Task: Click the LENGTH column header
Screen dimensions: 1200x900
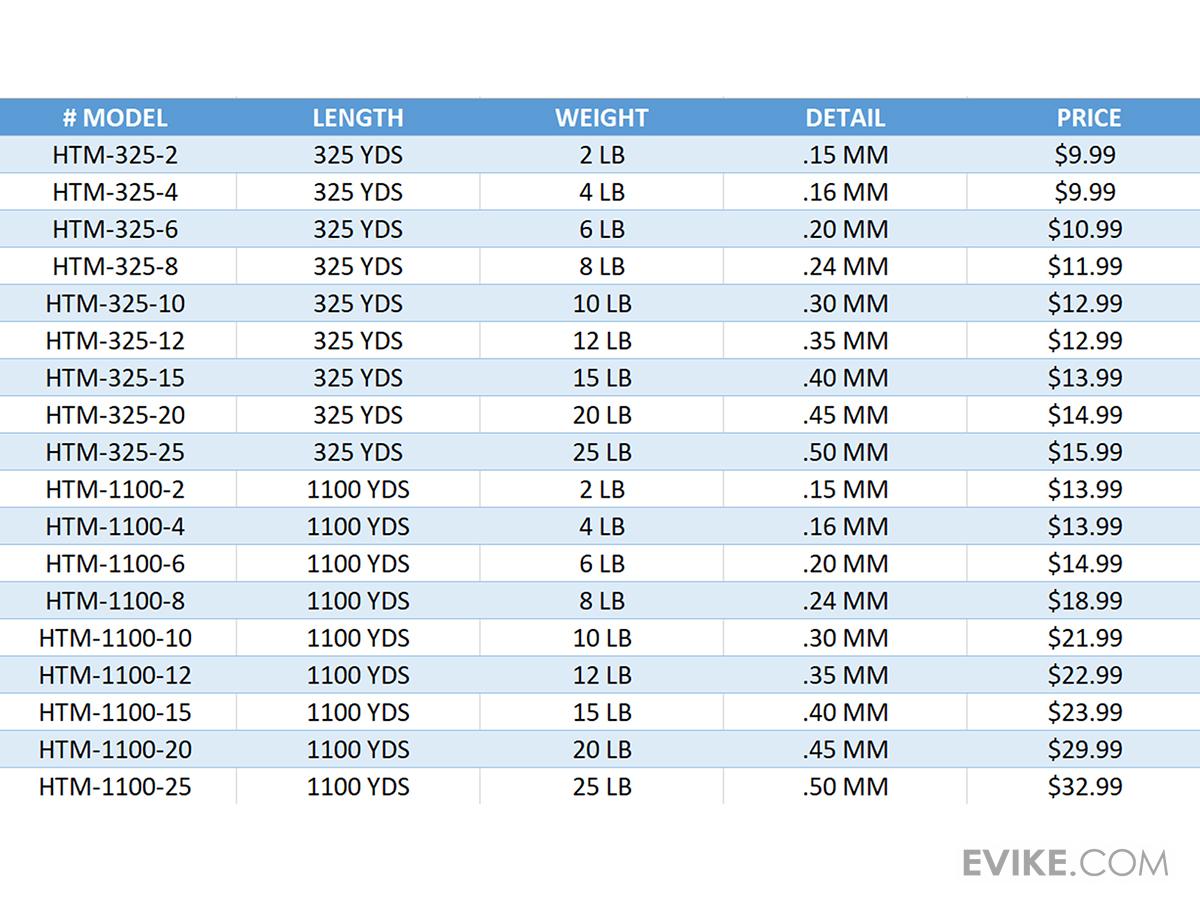Action: (x=358, y=118)
